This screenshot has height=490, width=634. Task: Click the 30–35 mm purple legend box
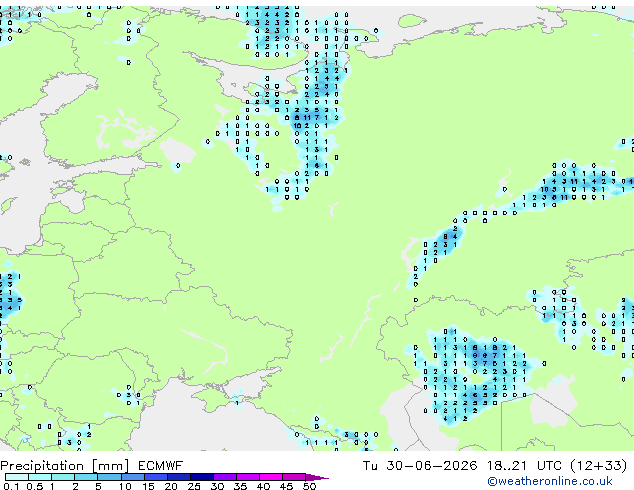225,477
